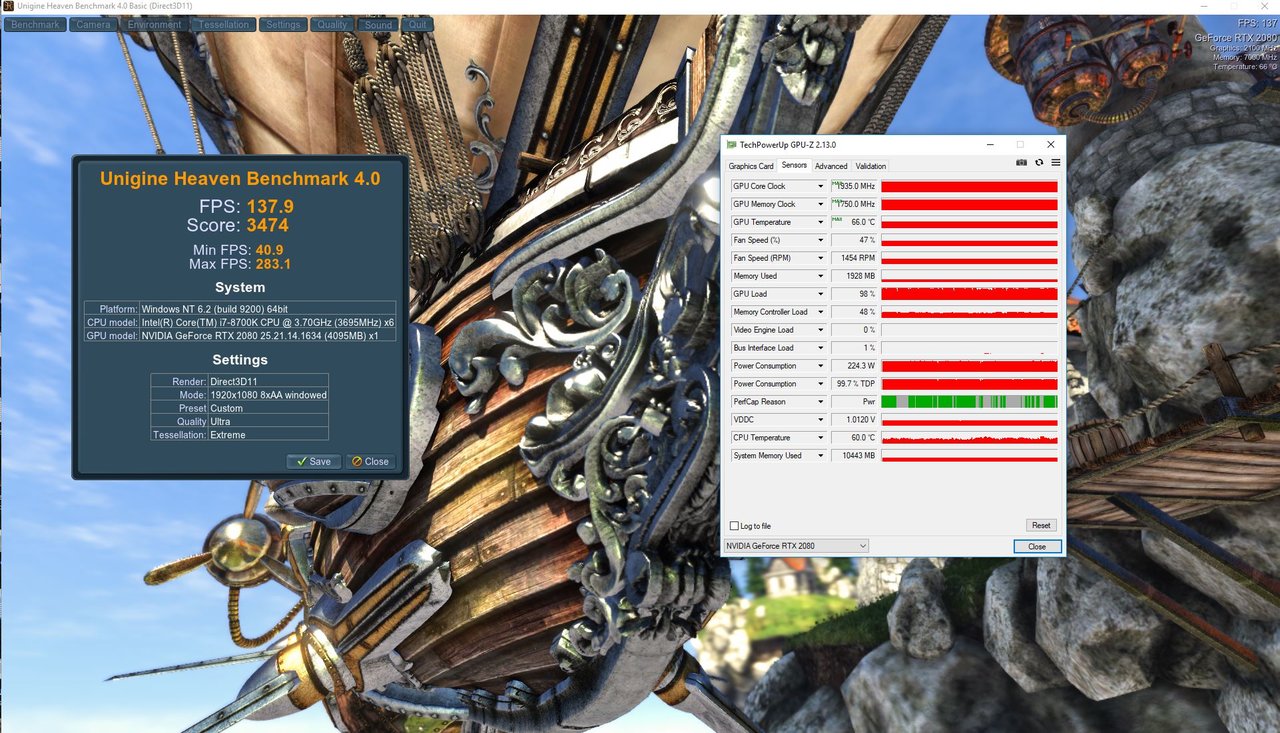Open the Video Engine Load dropdown
The height and width of the screenshot is (733, 1280).
pyautogui.click(x=821, y=330)
